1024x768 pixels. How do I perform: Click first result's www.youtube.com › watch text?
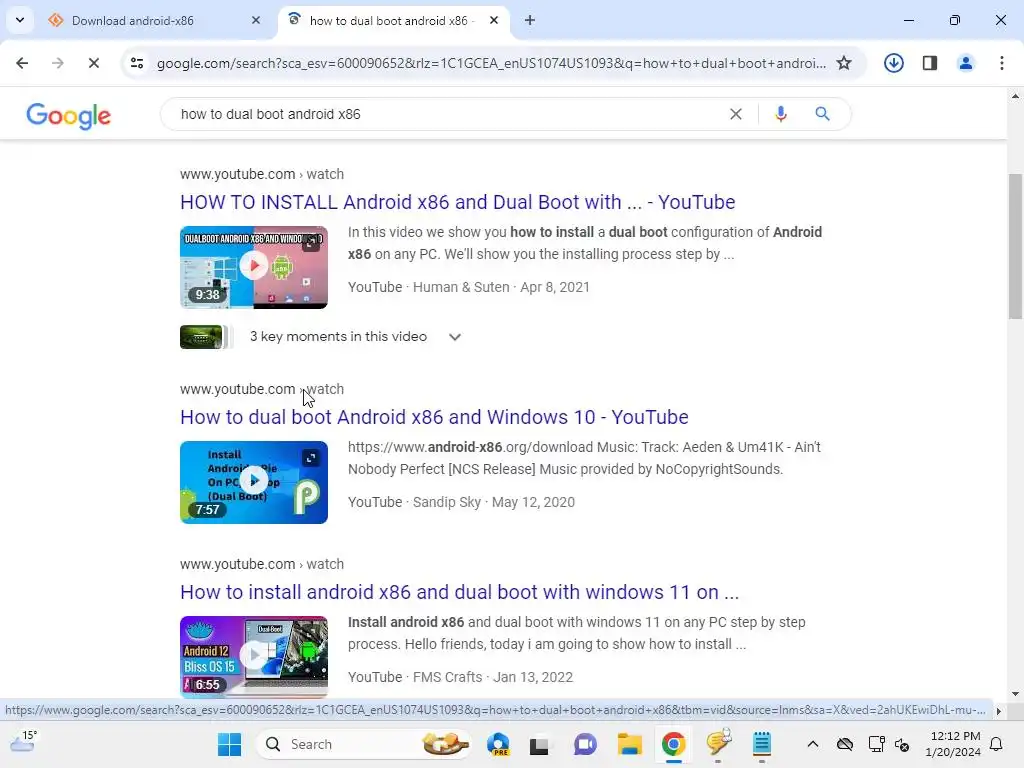tap(262, 174)
